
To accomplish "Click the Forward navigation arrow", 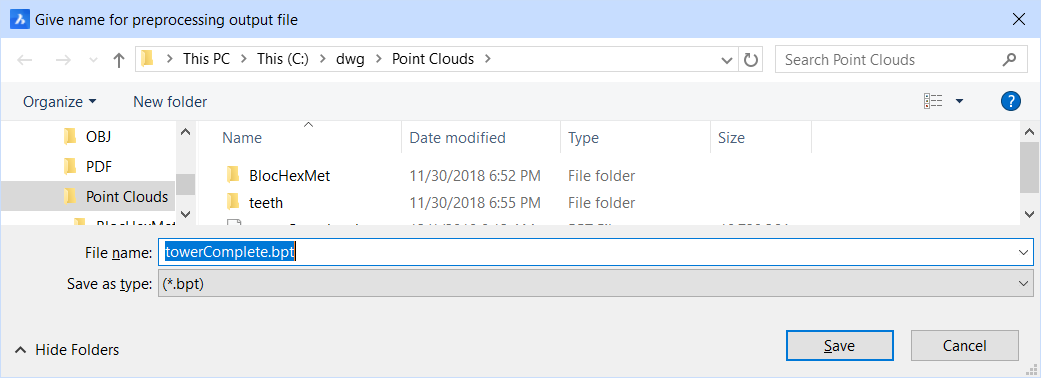I will (63, 60).
